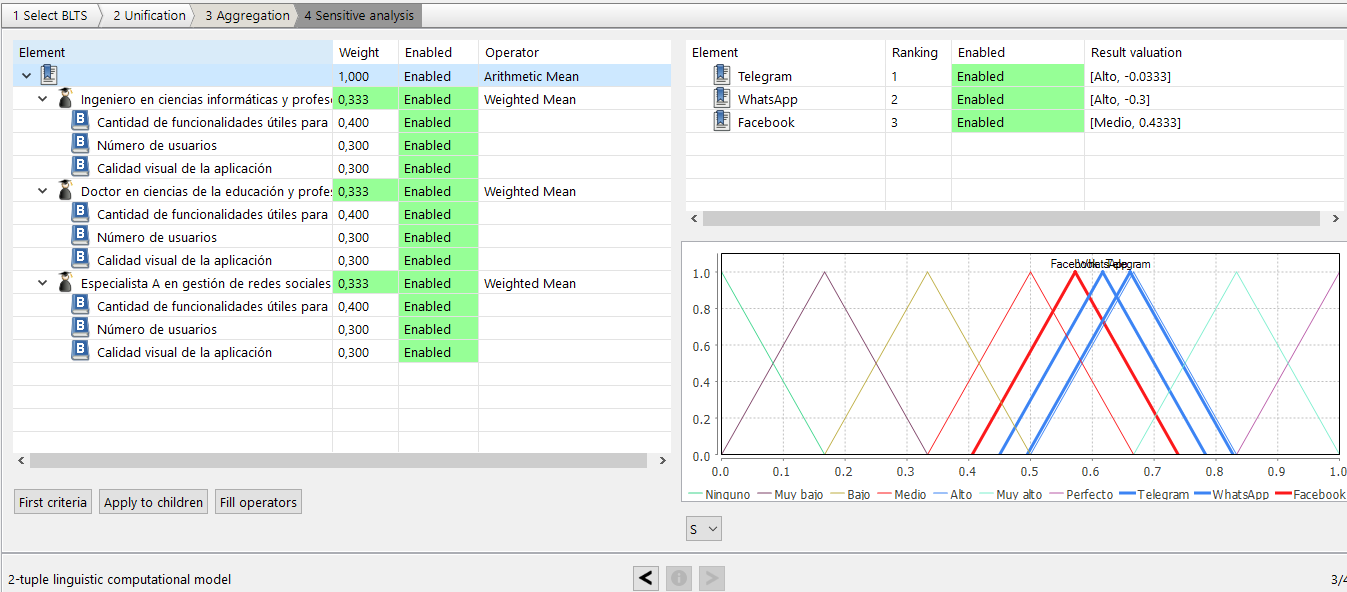Click the Telegram element icon in ranking table

tap(722, 76)
